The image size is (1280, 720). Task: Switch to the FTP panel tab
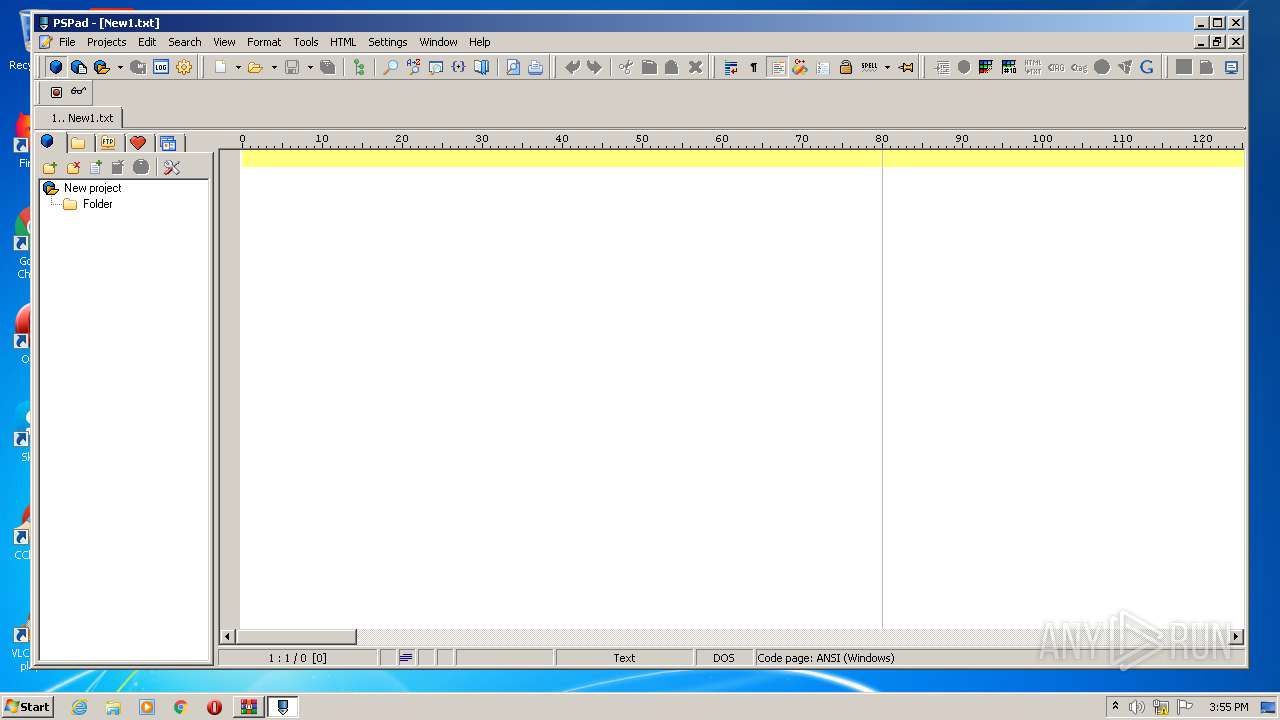[x=108, y=143]
